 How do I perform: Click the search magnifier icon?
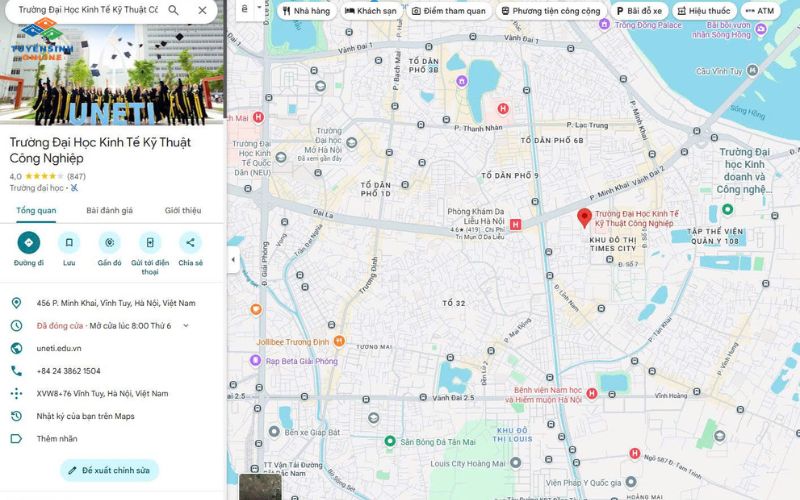pos(173,10)
